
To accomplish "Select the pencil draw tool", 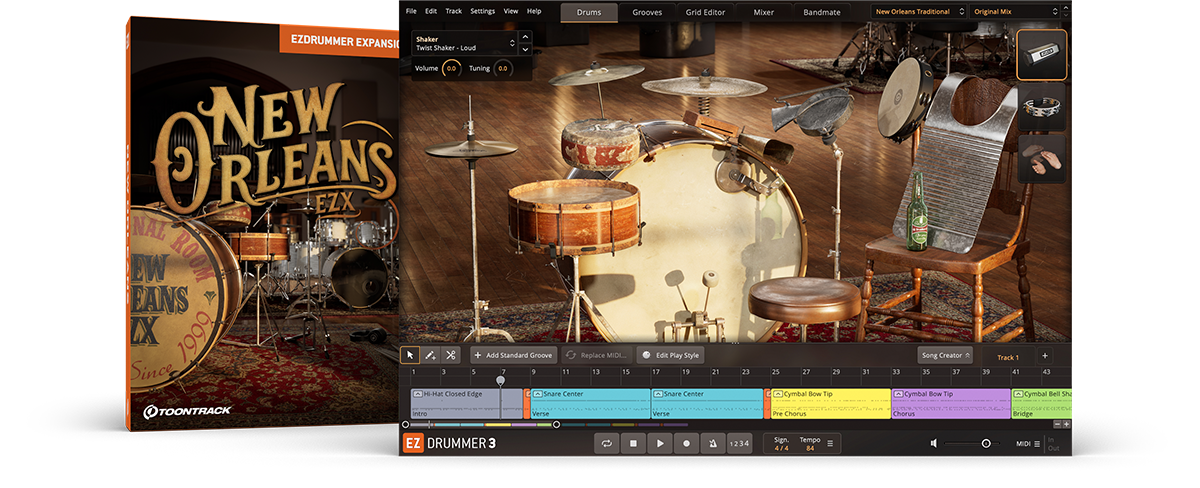I will (430, 355).
